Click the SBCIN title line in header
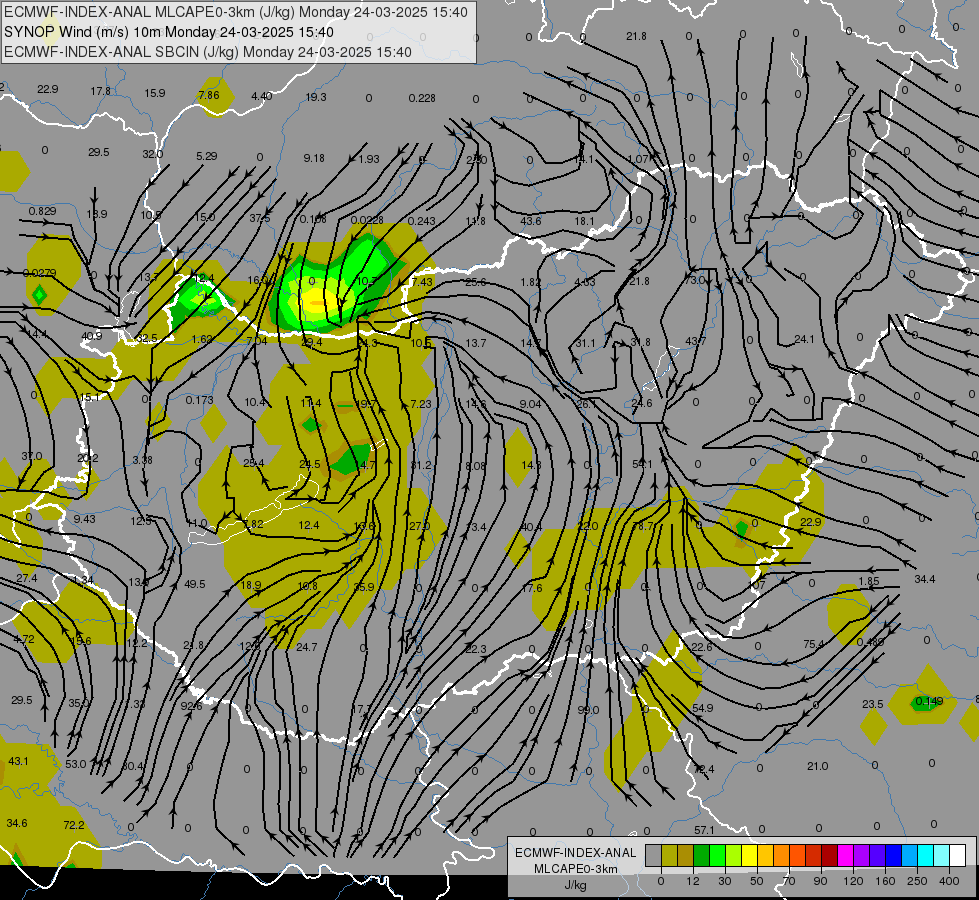The image size is (979, 900). [208, 52]
